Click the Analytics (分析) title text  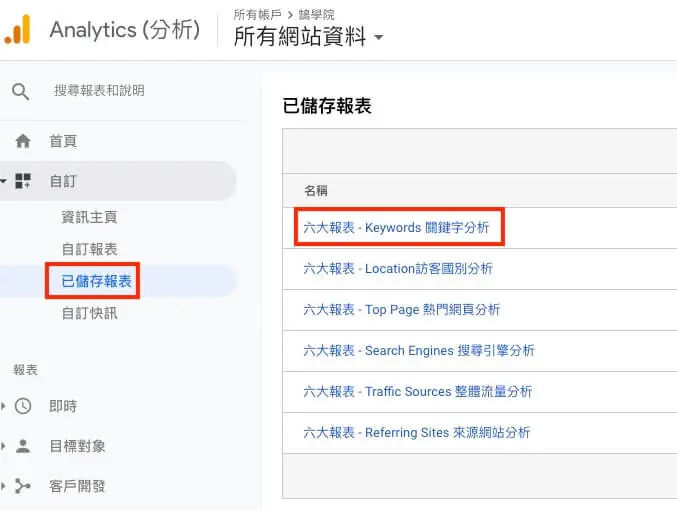pyautogui.click(x=125, y=30)
